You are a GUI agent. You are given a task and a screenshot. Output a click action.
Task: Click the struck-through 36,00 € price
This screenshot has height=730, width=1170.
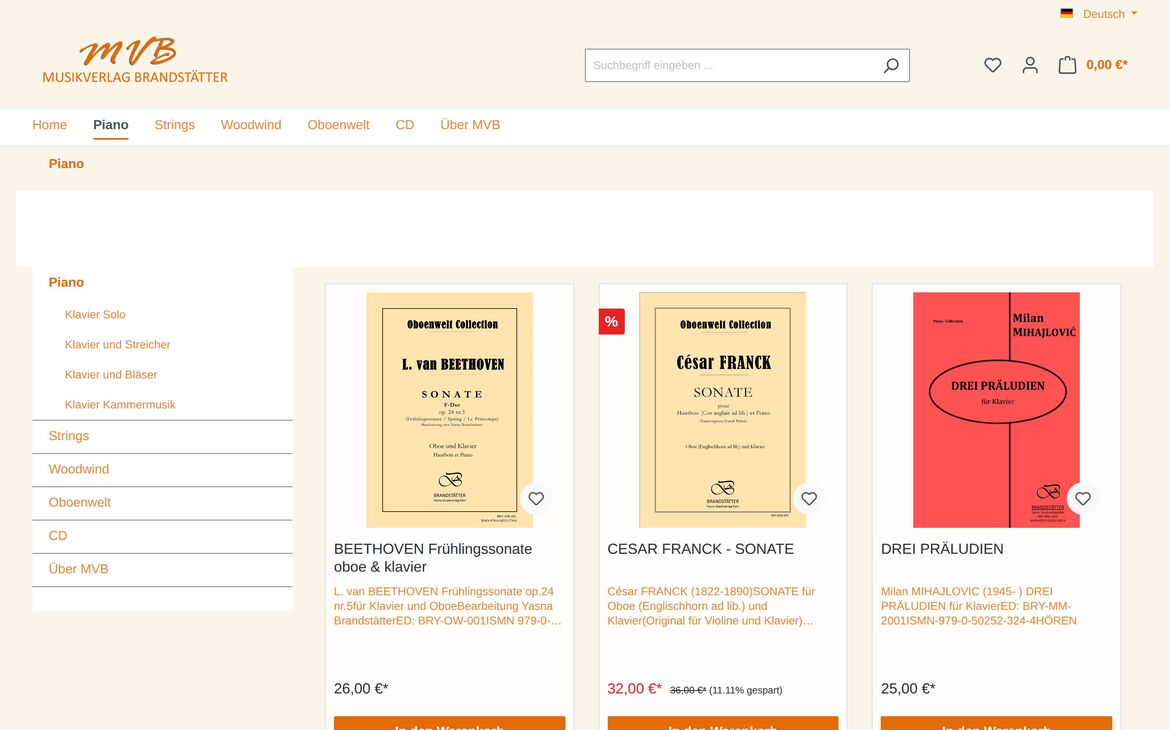click(x=687, y=690)
